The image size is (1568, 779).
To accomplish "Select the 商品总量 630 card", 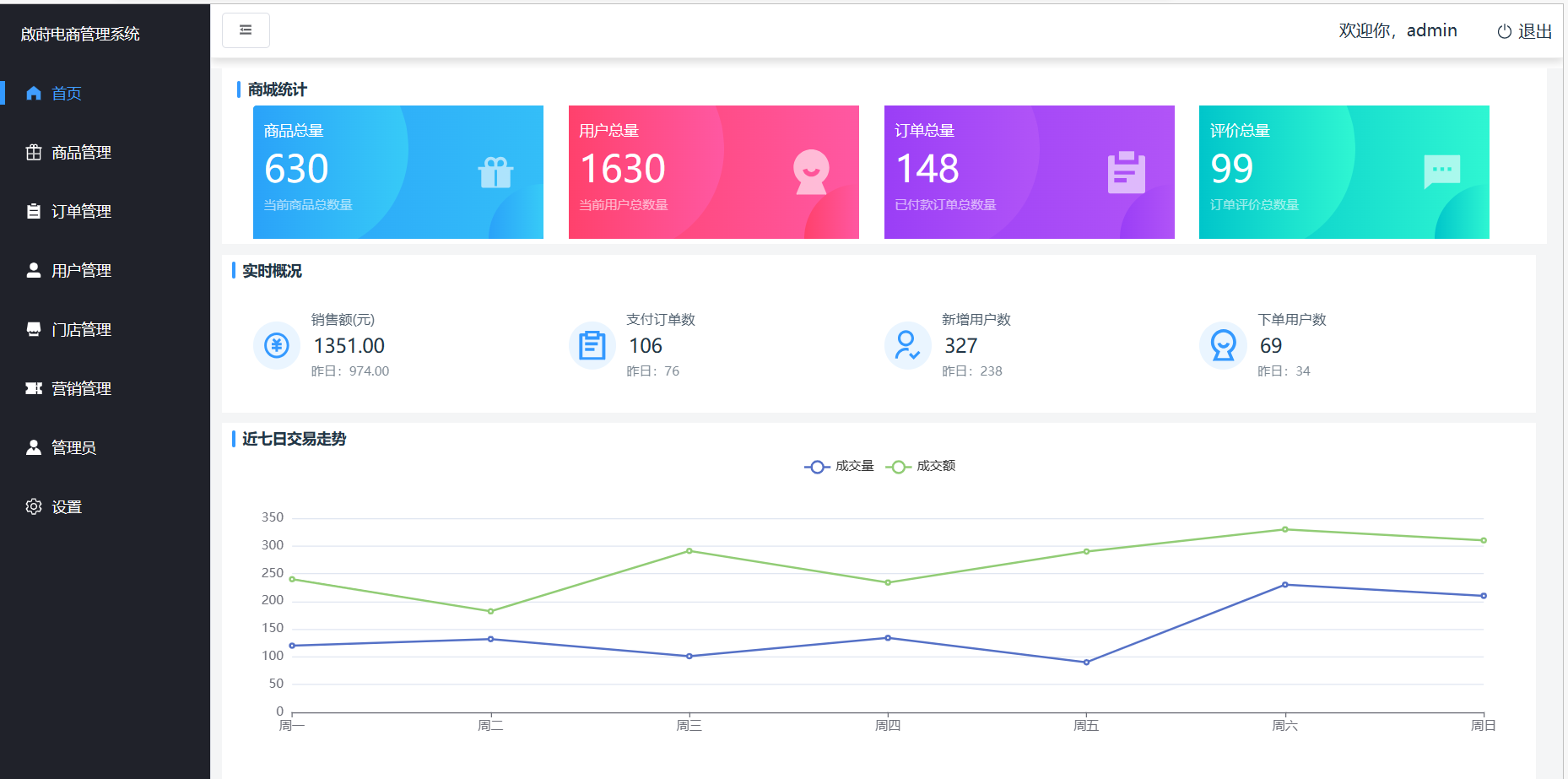I will (x=398, y=172).
